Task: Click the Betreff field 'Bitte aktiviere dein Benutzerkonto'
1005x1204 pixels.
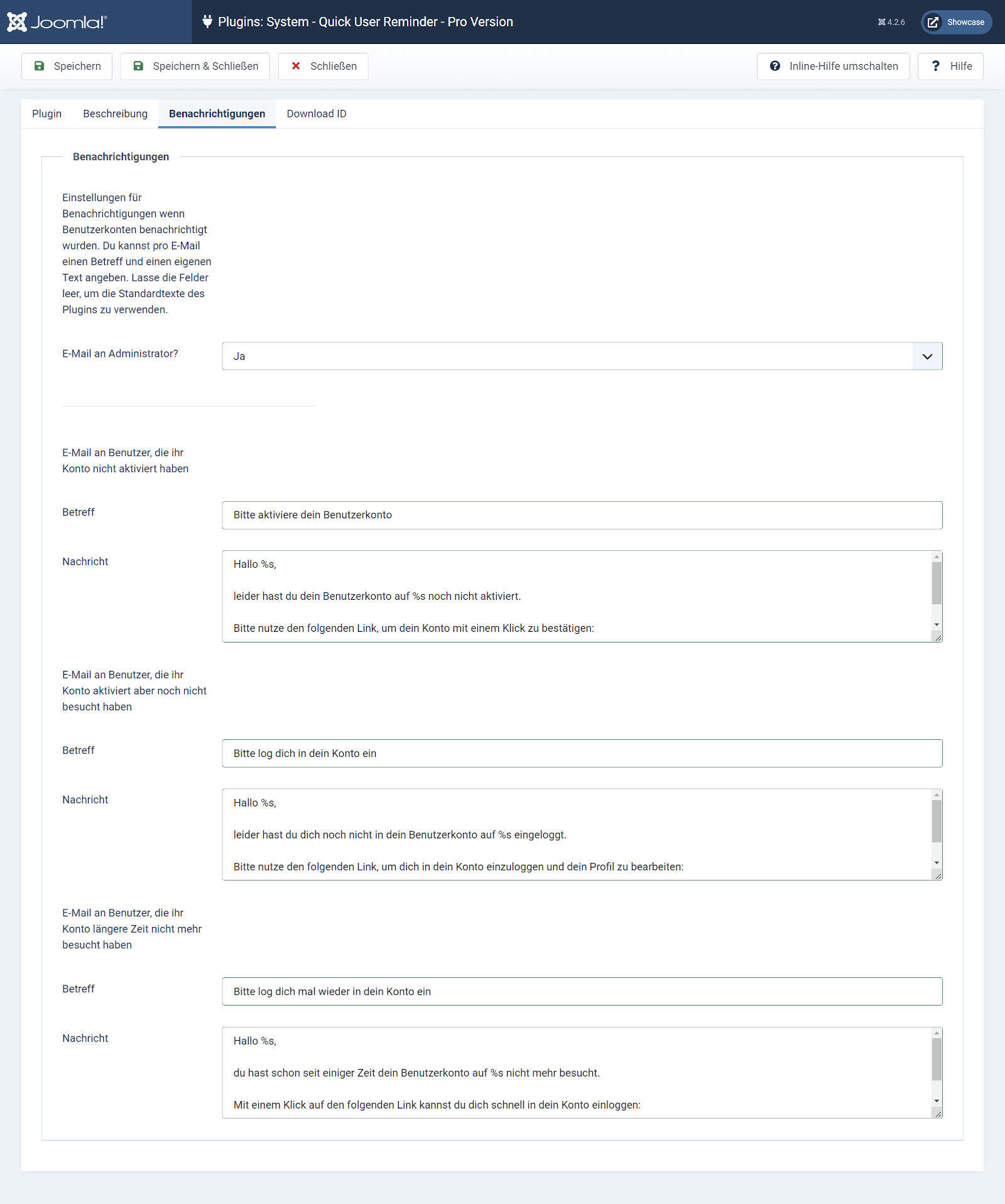Action: click(582, 515)
